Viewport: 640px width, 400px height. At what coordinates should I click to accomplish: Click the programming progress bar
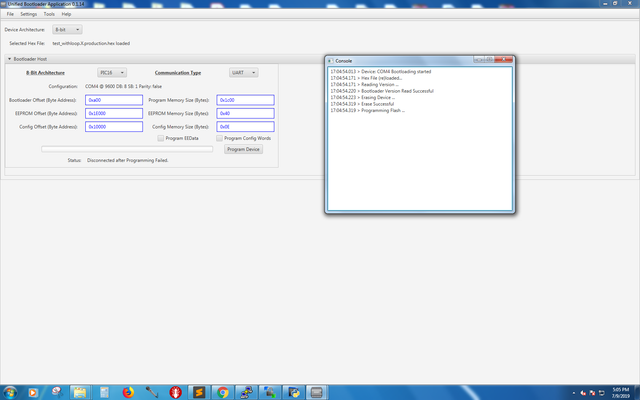point(127,149)
